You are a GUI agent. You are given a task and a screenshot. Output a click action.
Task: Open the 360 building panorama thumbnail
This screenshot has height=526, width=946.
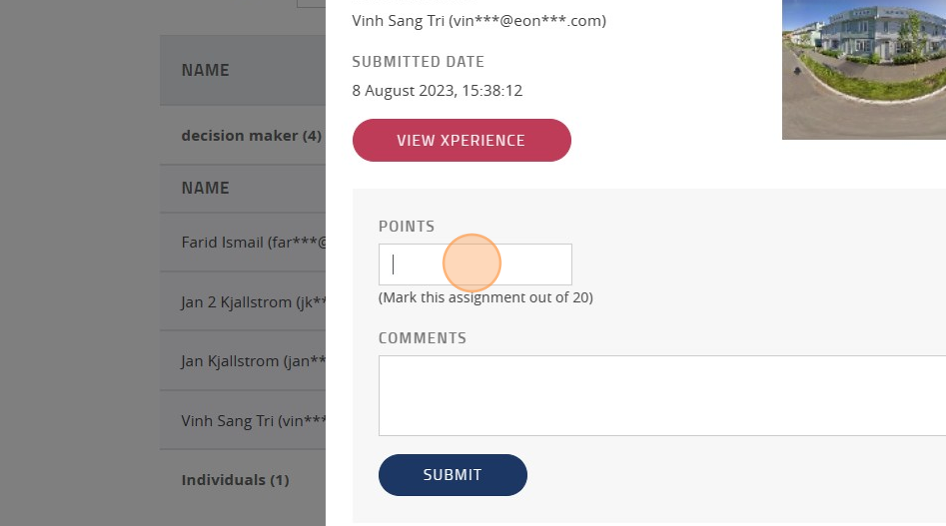tap(863, 69)
